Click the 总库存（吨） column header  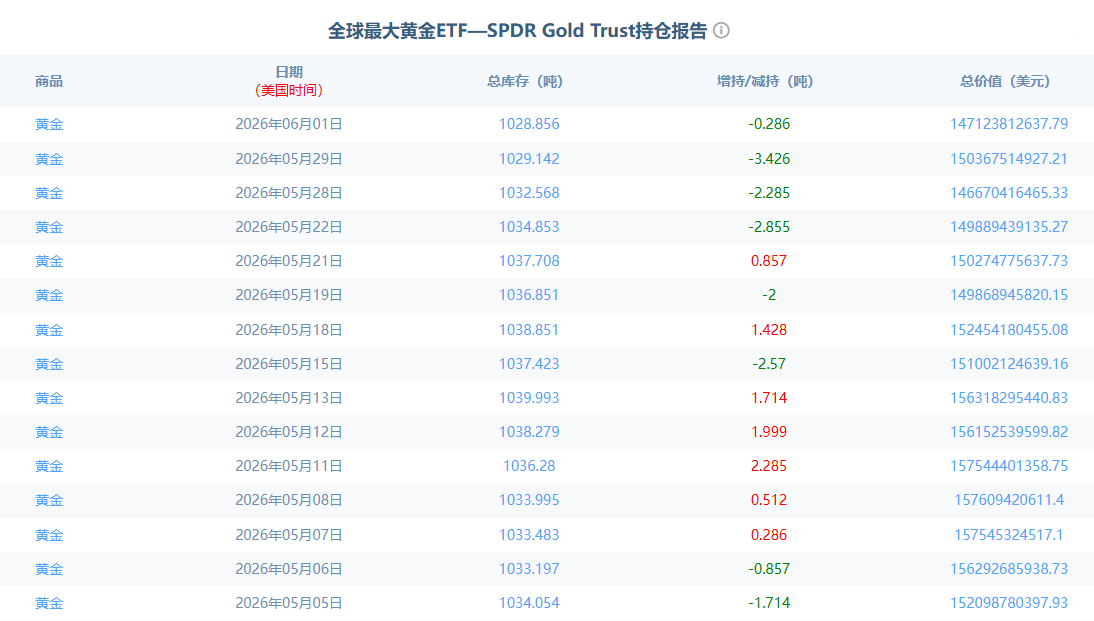pos(525,82)
